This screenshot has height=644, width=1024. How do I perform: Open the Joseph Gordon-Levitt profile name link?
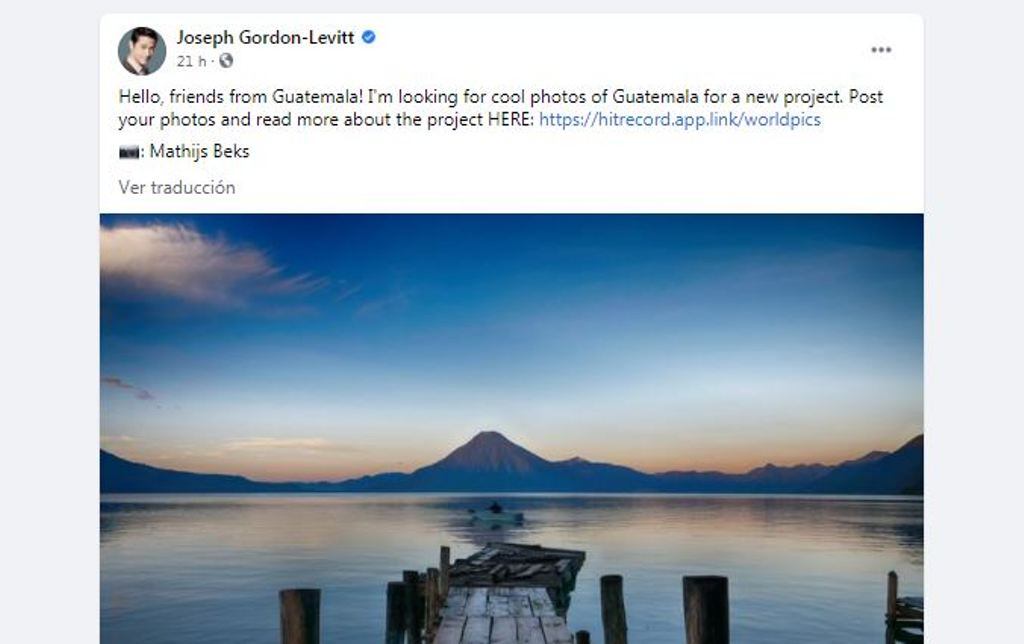[267, 38]
